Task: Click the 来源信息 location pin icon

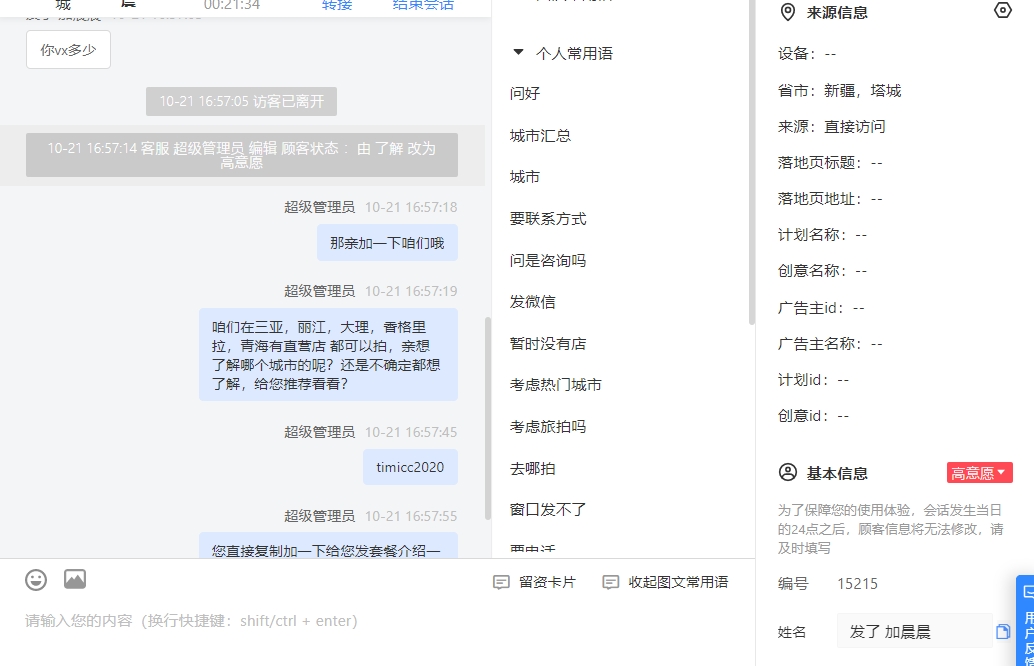Action: tap(787, 13)
